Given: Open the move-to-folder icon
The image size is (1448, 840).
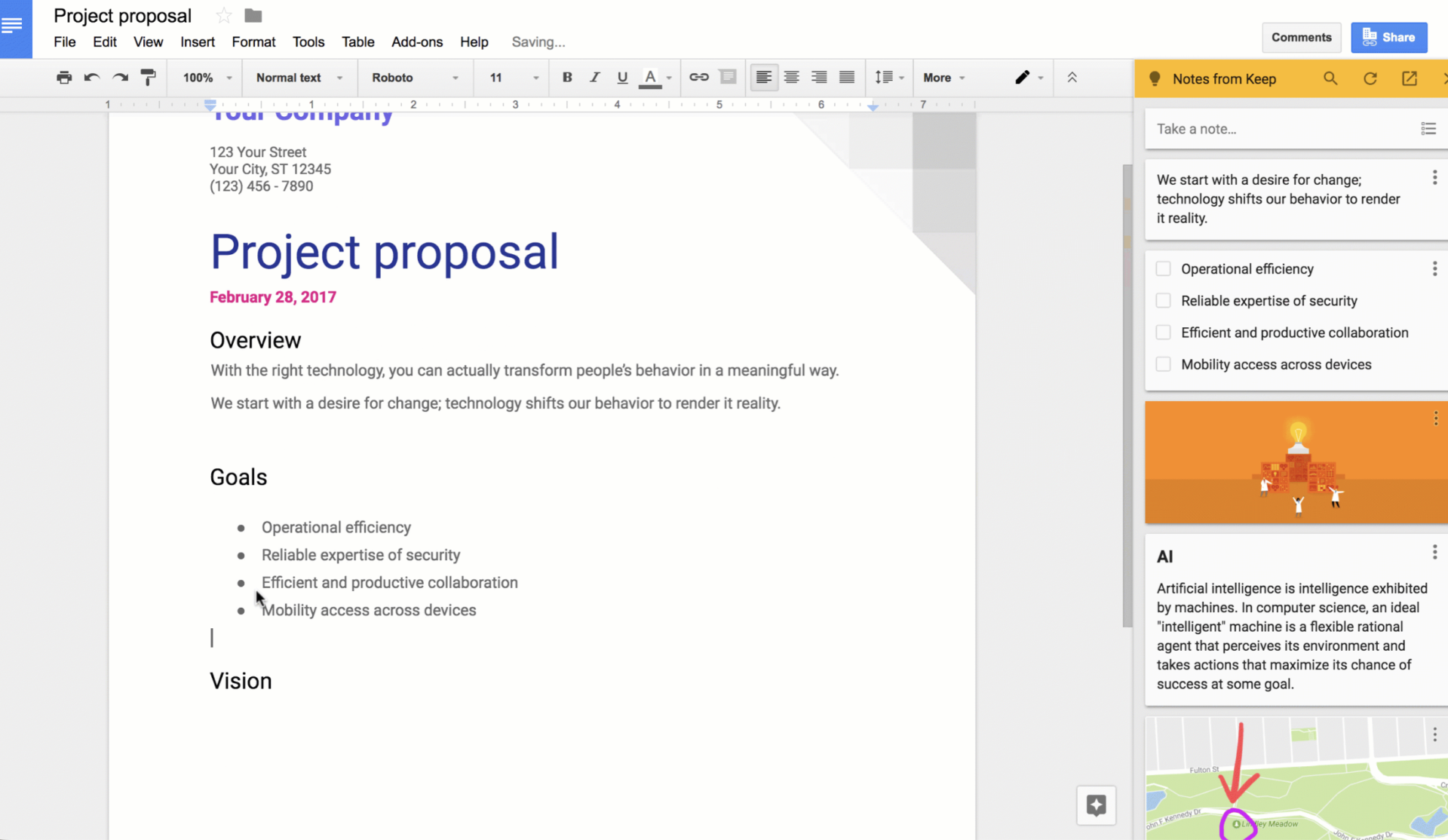Looking at the screenshot, I should [x=253, y=16].
